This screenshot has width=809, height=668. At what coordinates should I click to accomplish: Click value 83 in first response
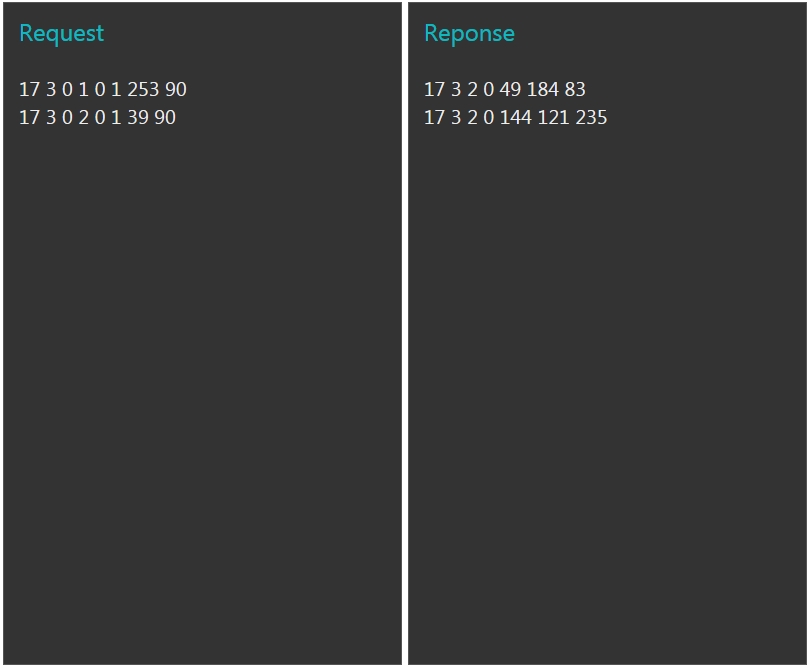[x=575, y=90]
